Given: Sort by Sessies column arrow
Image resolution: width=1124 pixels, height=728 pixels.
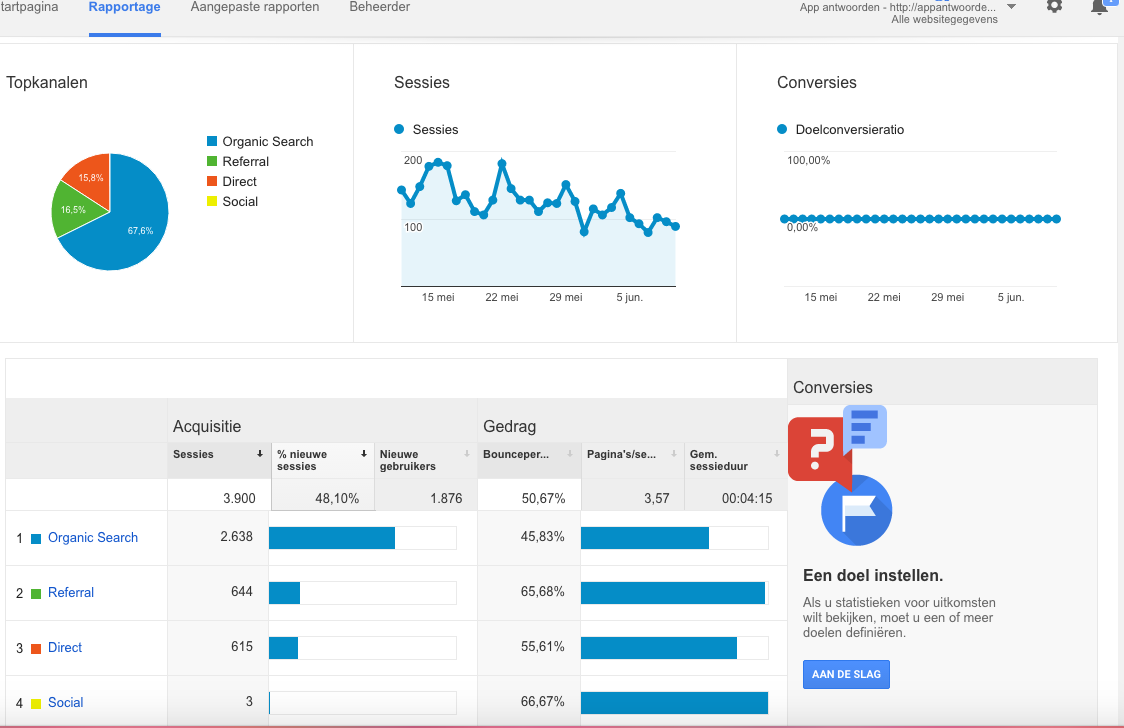Looking at the screenshot, I should click(x=259, y=454).
